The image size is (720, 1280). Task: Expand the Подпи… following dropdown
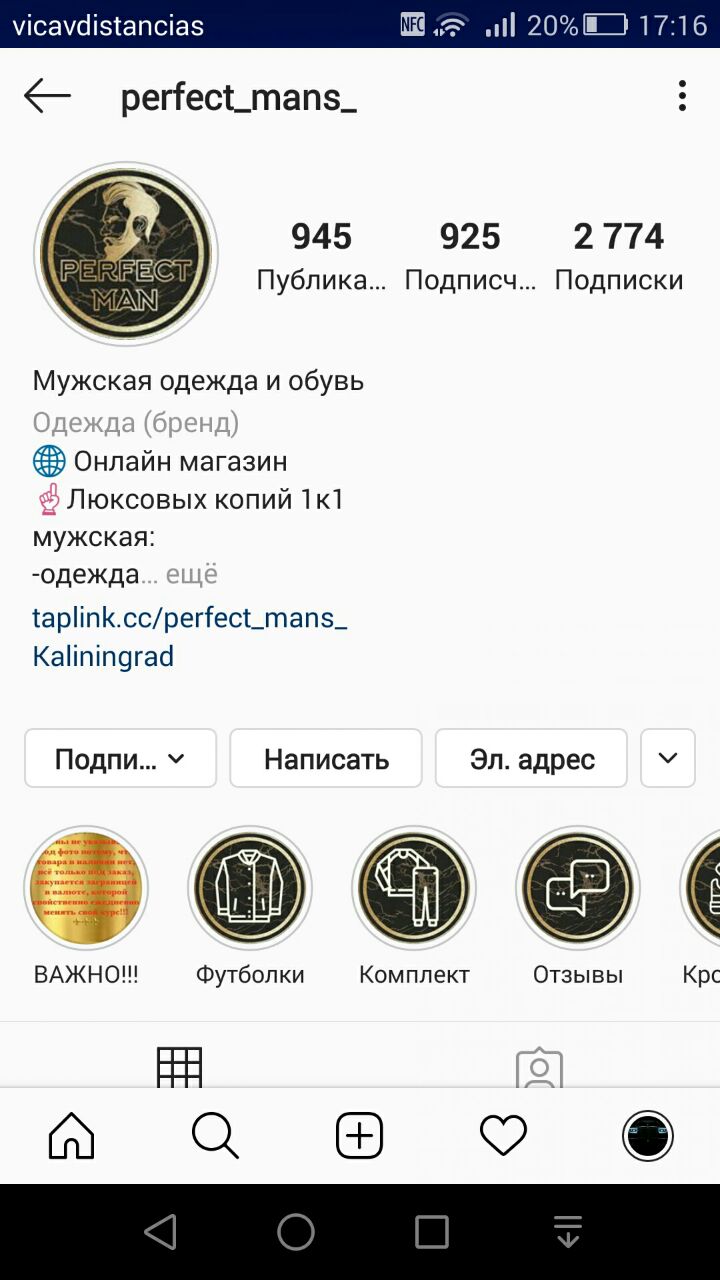(x=120, y=758)
